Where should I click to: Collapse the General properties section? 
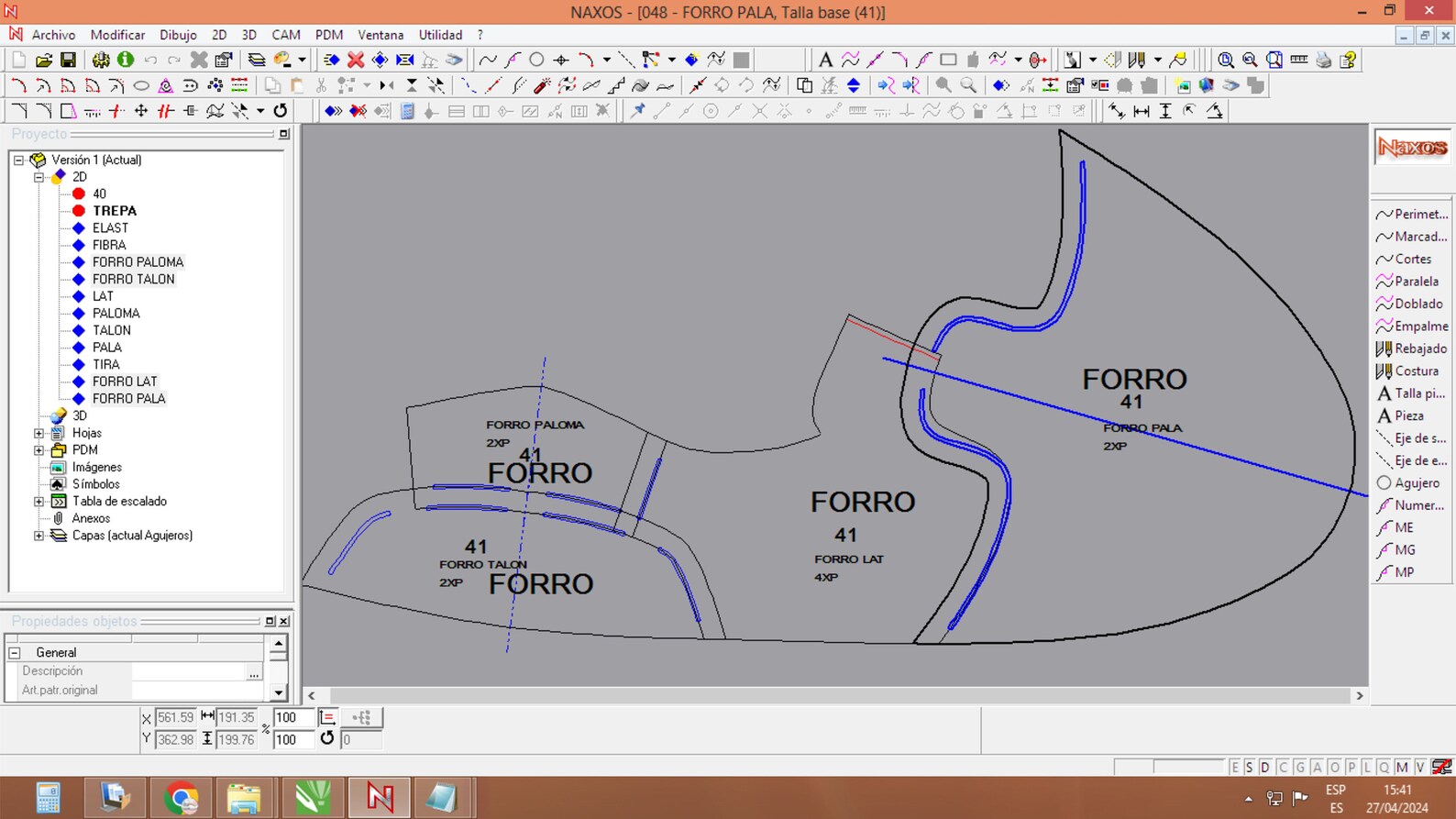tap(15, 653)
